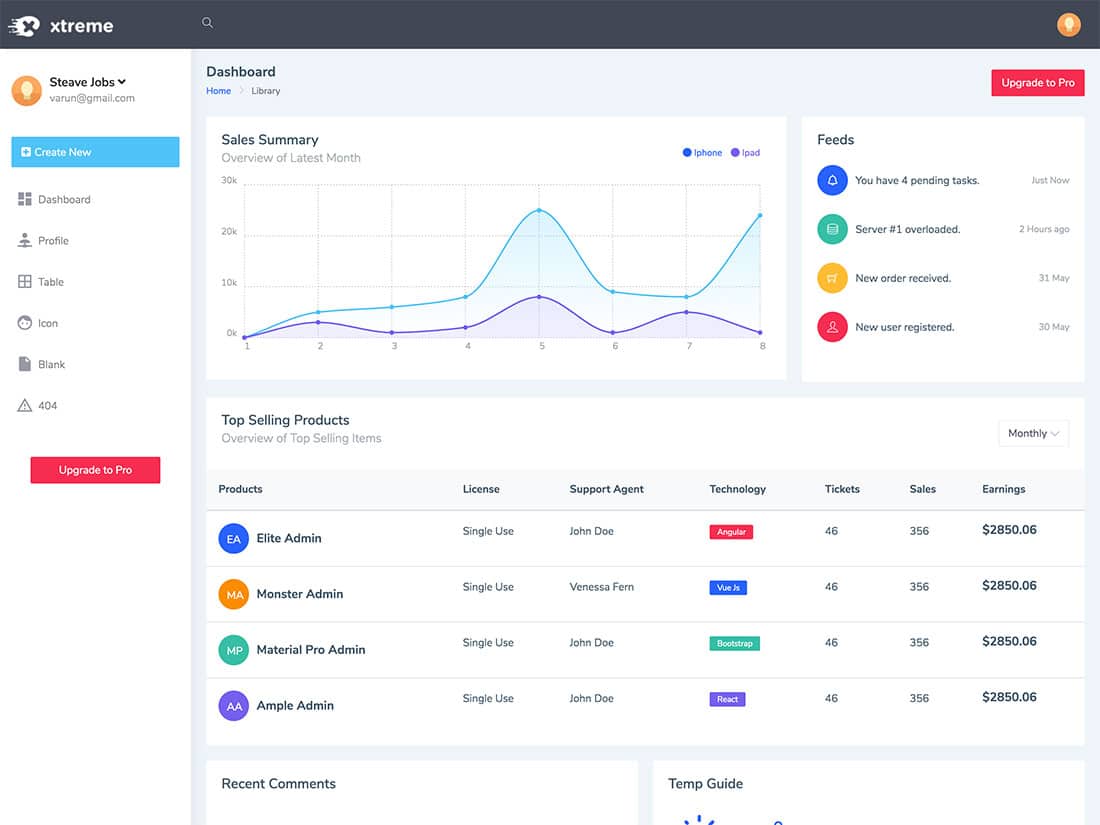The image size is (1100, 825).
Task: Select the Monster Admin product name
Action: point(300,593)
